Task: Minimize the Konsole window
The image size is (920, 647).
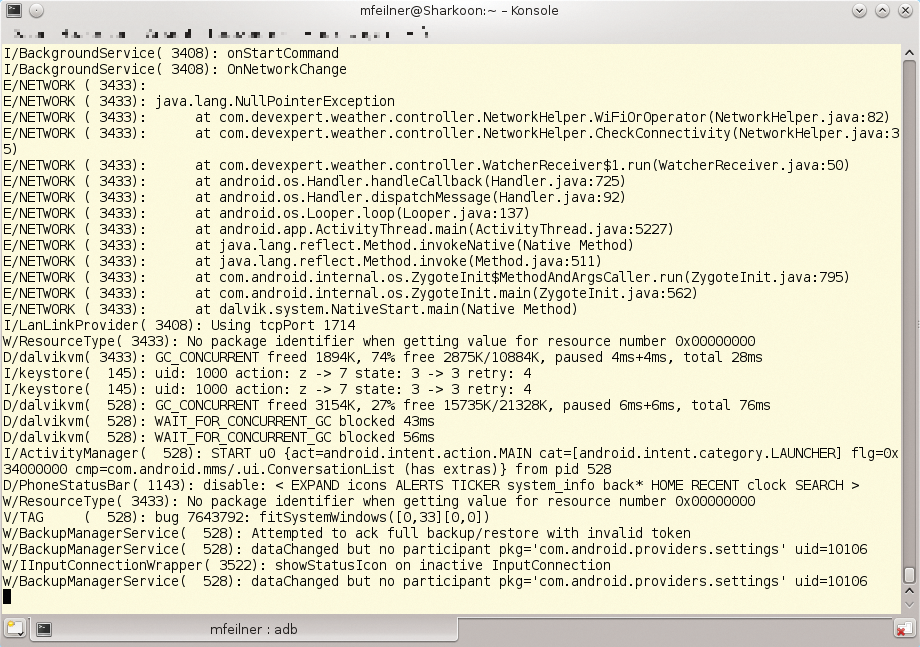Action: [860, 11]
